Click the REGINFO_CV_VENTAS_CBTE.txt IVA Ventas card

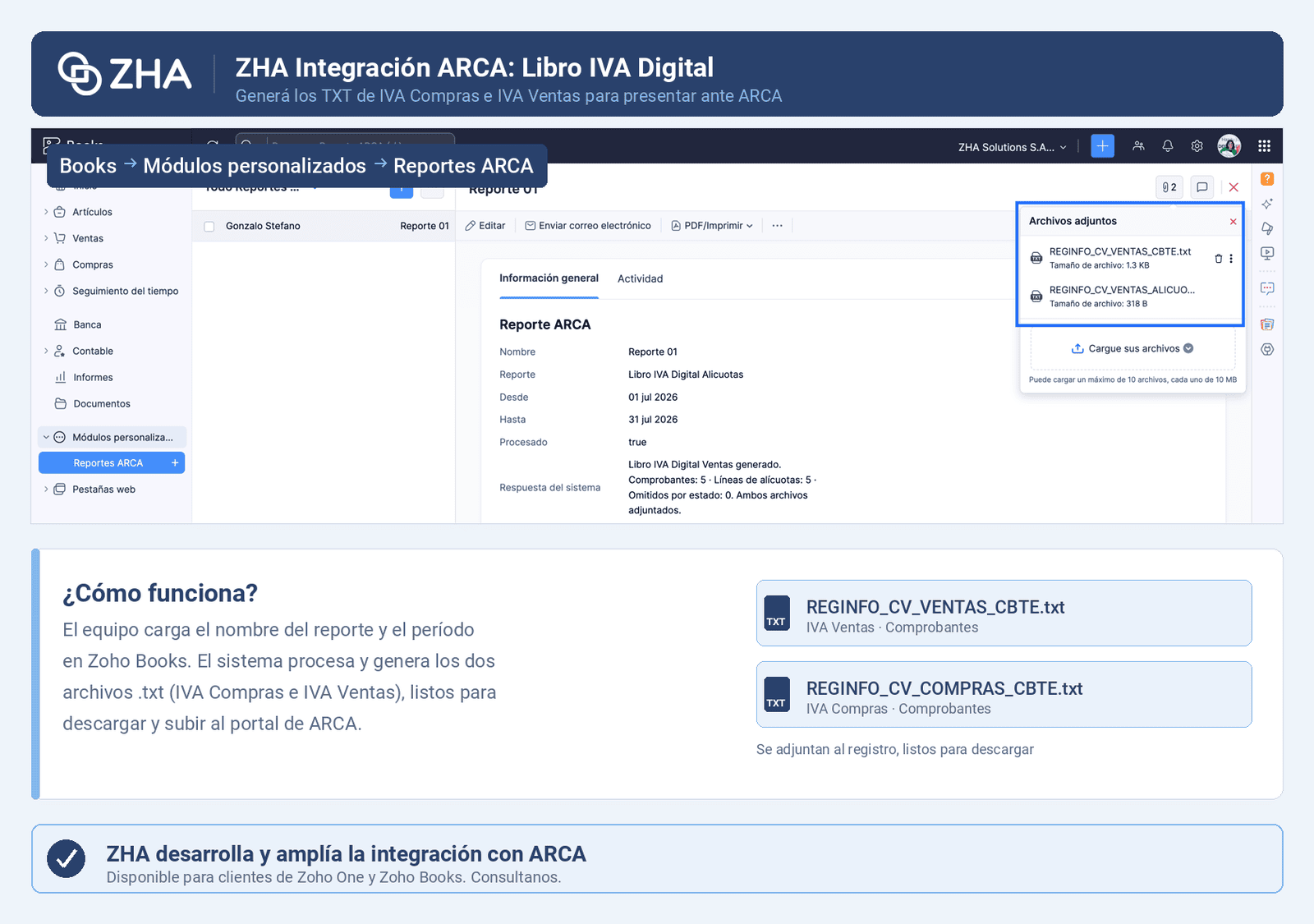(1004, 614)
